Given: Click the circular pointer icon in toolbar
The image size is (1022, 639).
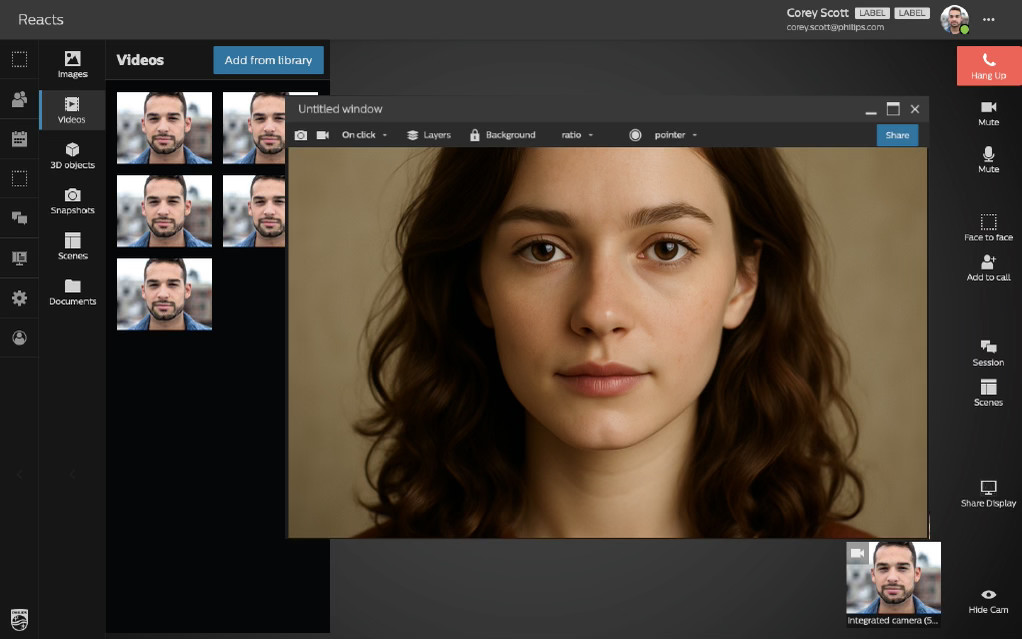Looking at the screenshot, I should 635,135.
